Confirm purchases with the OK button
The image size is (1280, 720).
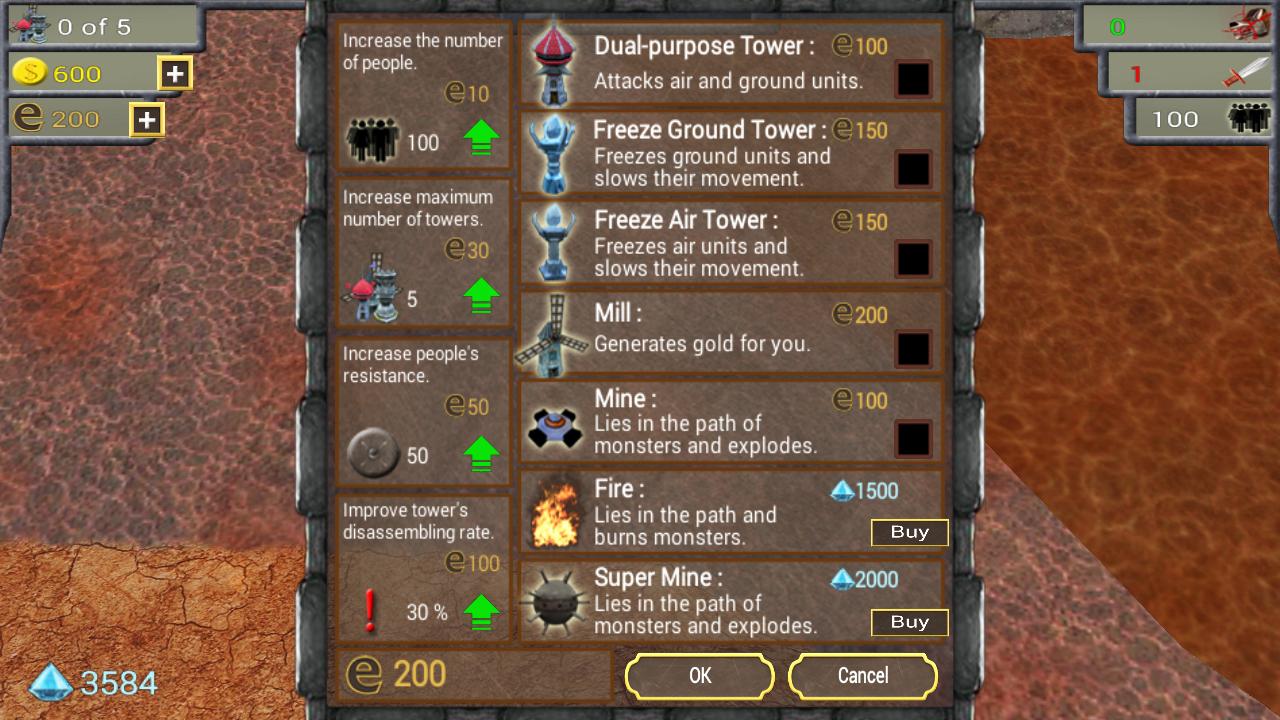point(700,676)
